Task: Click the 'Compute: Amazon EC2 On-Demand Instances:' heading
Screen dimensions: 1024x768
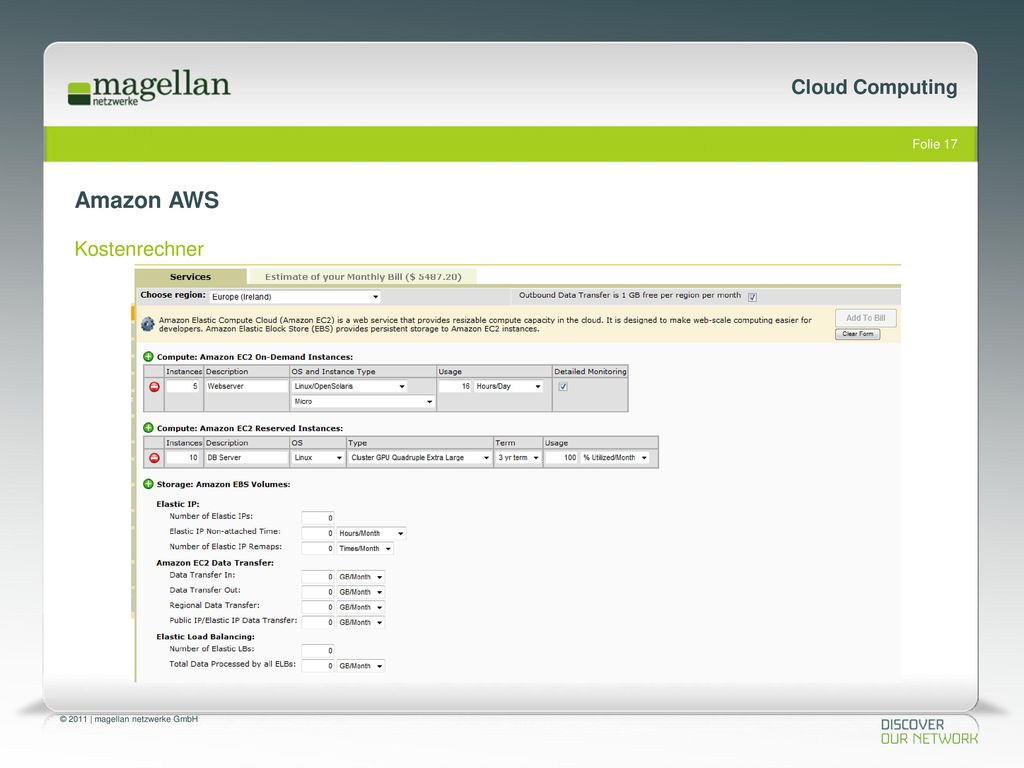Action: pos(255,357)
